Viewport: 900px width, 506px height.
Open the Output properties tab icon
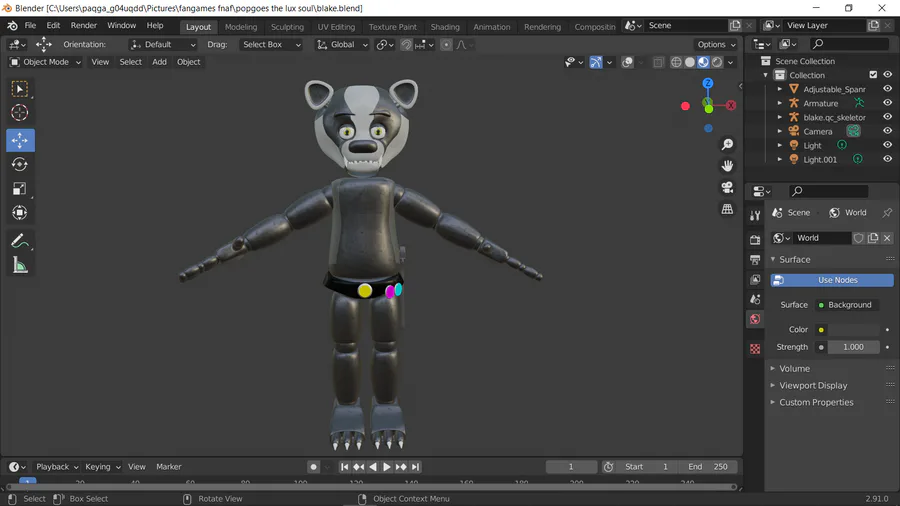pyautogui.click(x=755, y=260)
